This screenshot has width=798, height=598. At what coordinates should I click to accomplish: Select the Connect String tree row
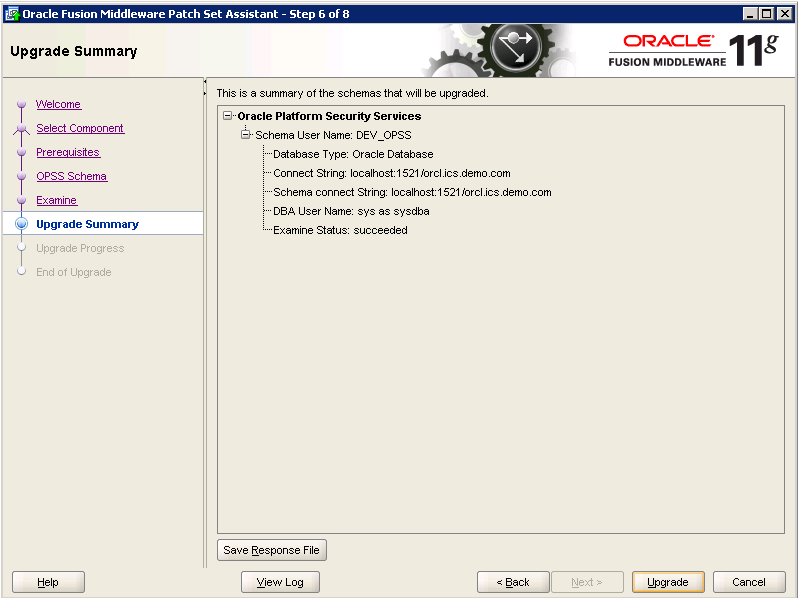[x=392, y=173]
